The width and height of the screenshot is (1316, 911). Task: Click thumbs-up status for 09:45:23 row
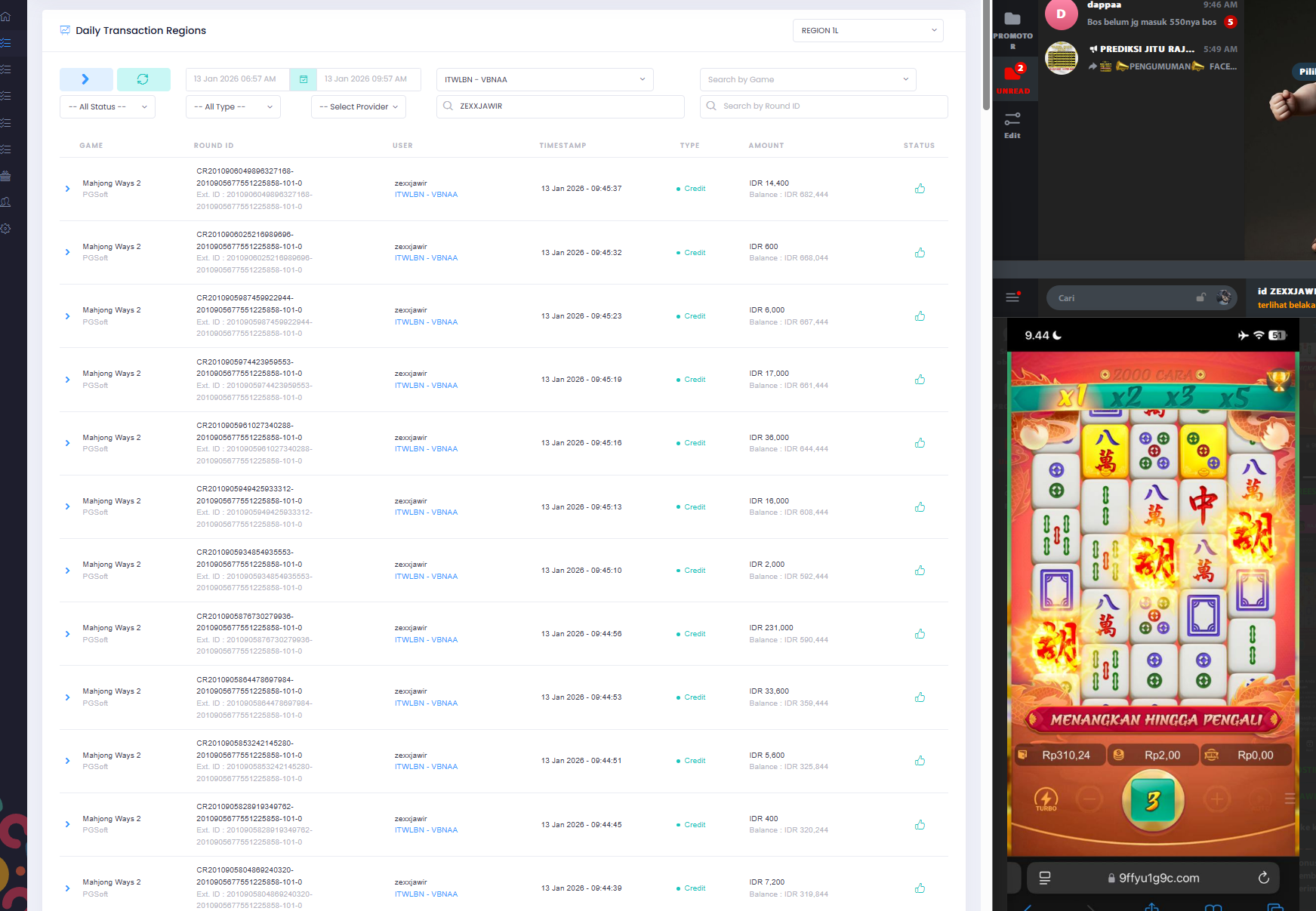920,316
